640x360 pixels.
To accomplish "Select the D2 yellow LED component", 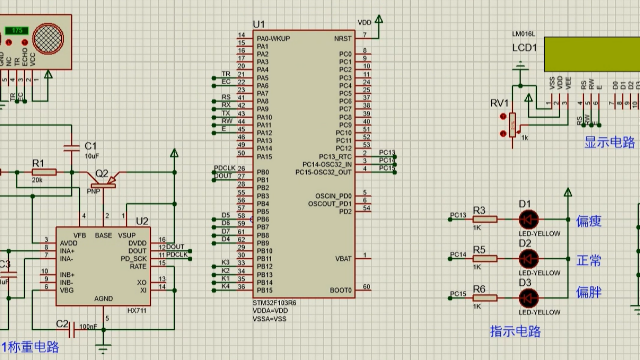I will (529, 259).
